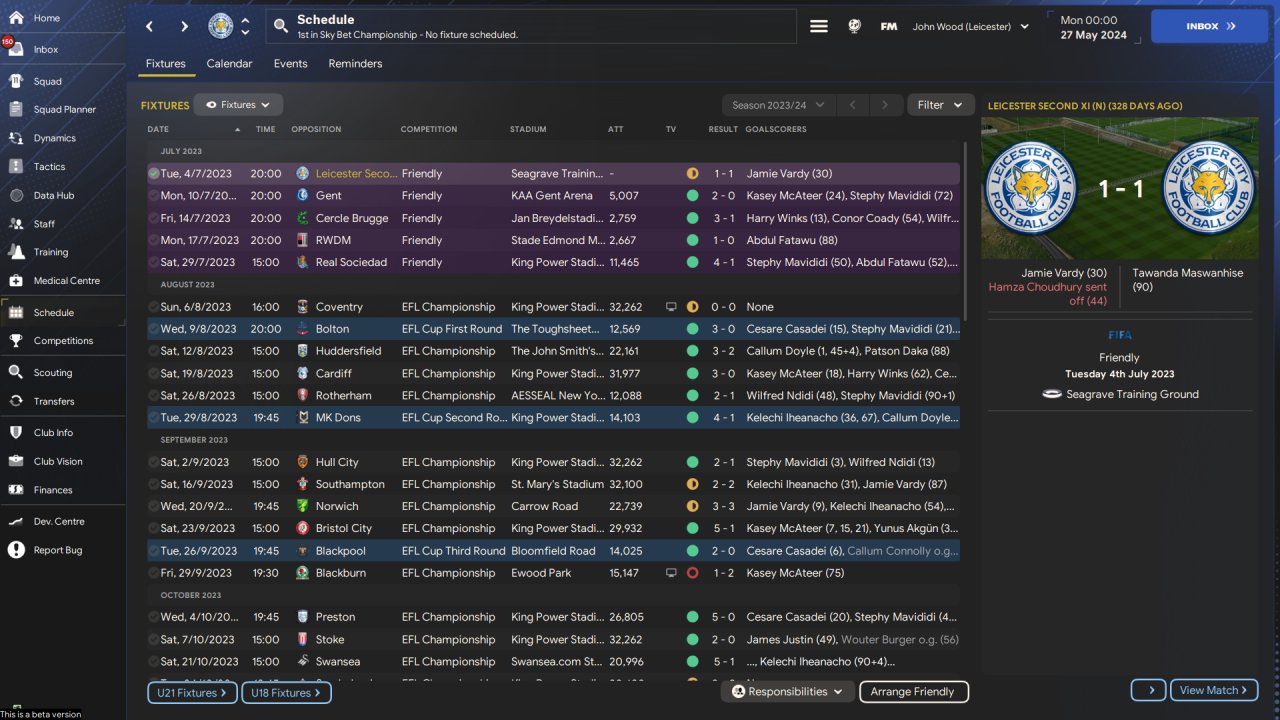
Task: Click the INBOX continue button
Action: pyautogui.click(x=1211, y=26)
